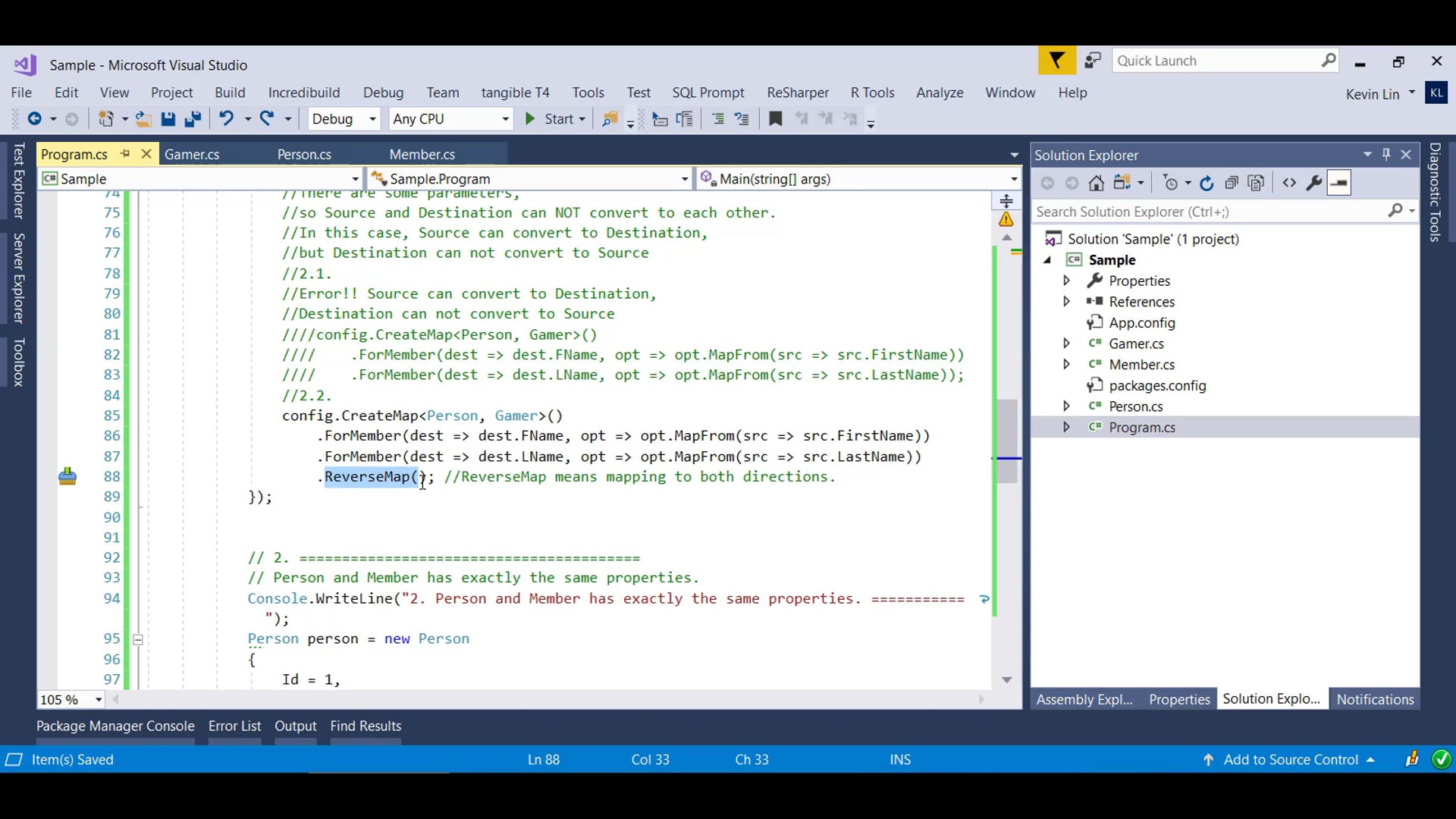Expand the References tree node
The image size is (1456, 819).
click(x=1066, y=302)
